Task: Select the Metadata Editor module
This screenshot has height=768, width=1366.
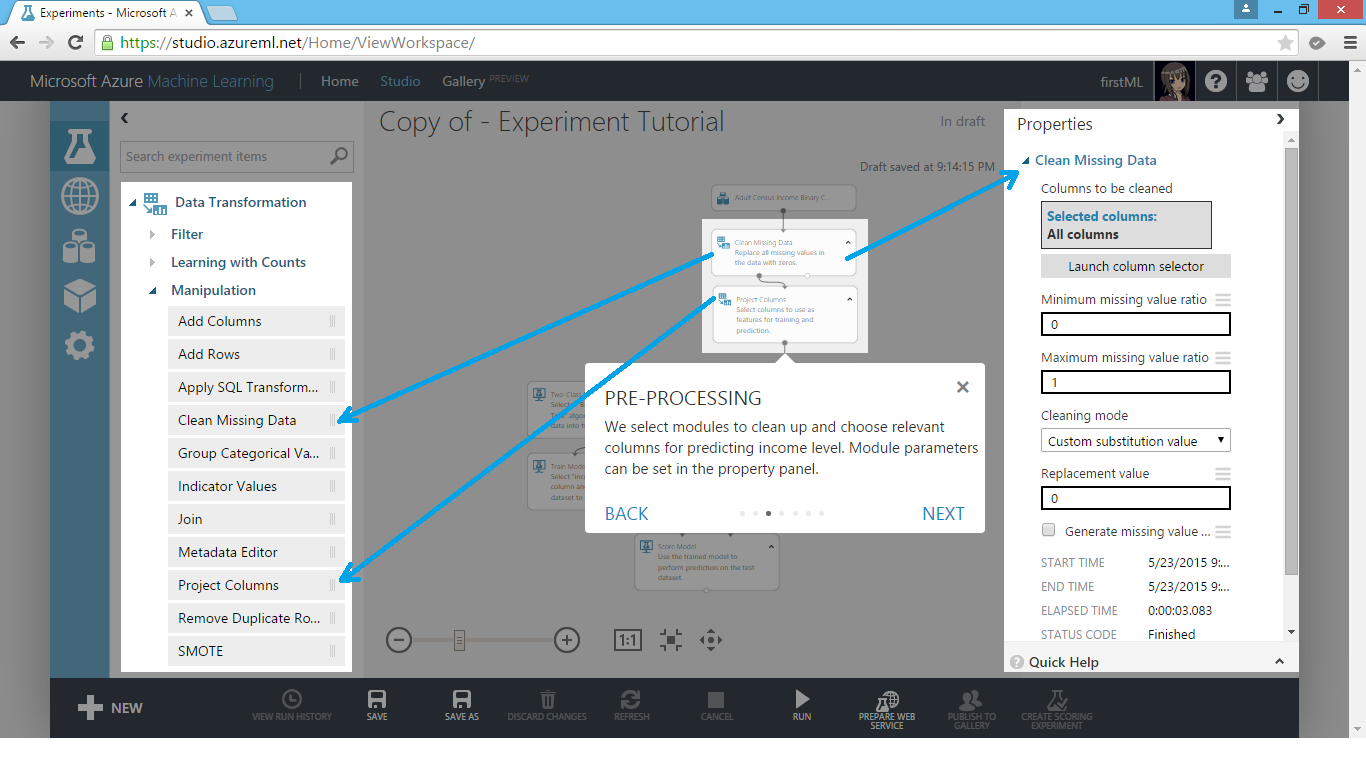Action: coord(256,552)
